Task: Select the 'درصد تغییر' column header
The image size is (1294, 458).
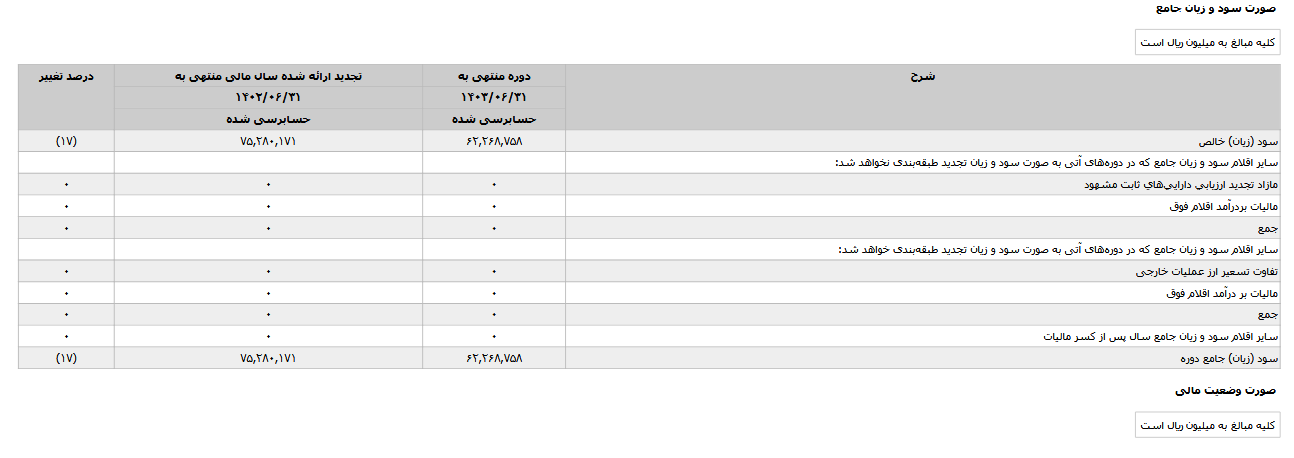Action: click(x=66, y=76)
